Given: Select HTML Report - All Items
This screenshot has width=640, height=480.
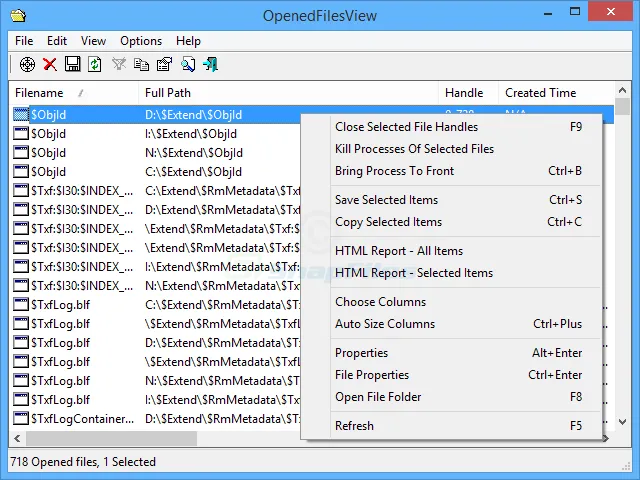Looking at the screenshot, I should click(x=466, y=251).
